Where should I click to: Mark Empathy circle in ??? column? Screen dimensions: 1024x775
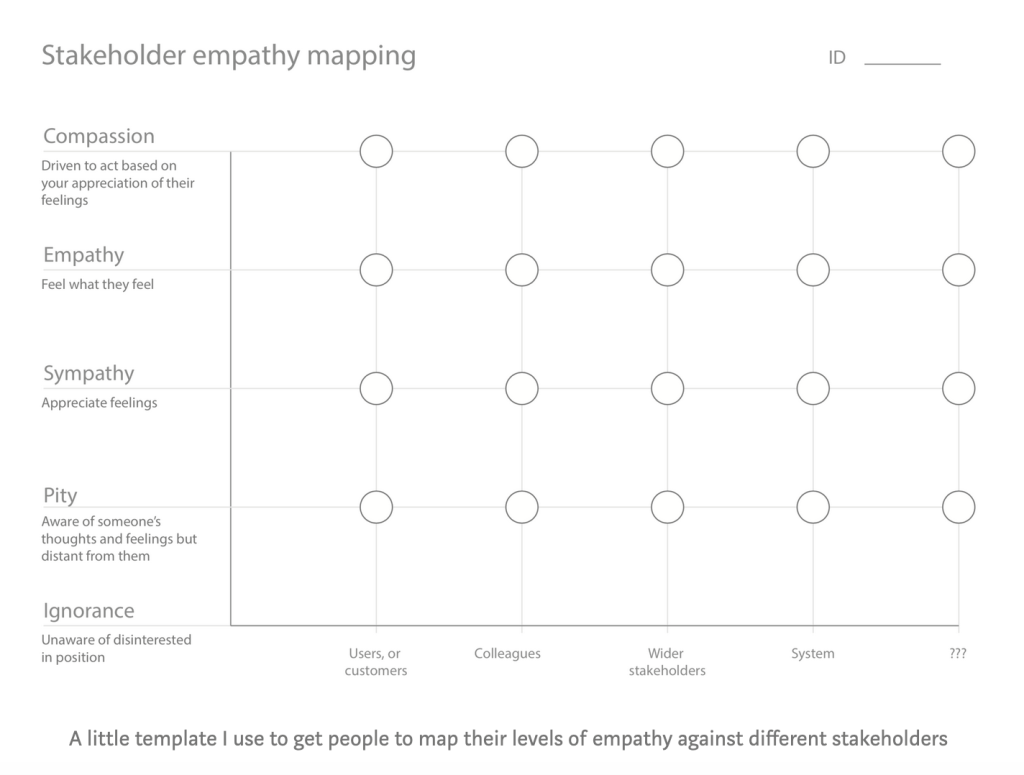tap(958, 270)
